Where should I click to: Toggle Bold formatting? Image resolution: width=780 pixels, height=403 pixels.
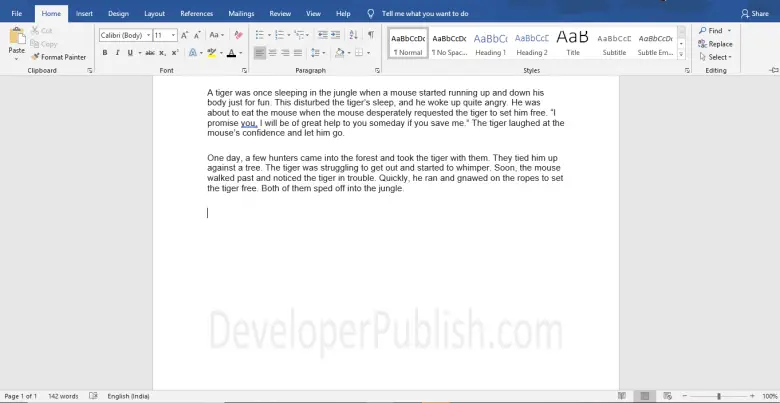[104, 53]
